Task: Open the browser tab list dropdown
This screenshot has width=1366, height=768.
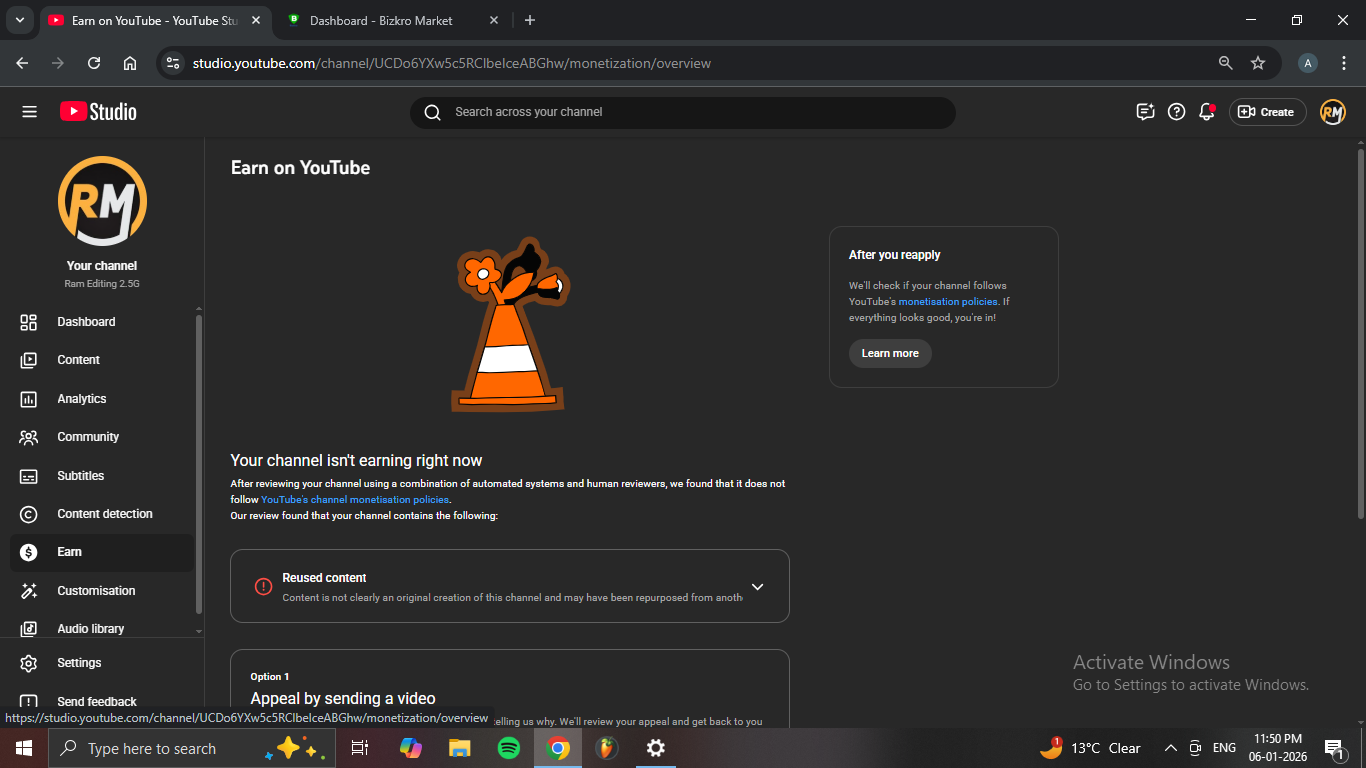Action: coord(19,20)
